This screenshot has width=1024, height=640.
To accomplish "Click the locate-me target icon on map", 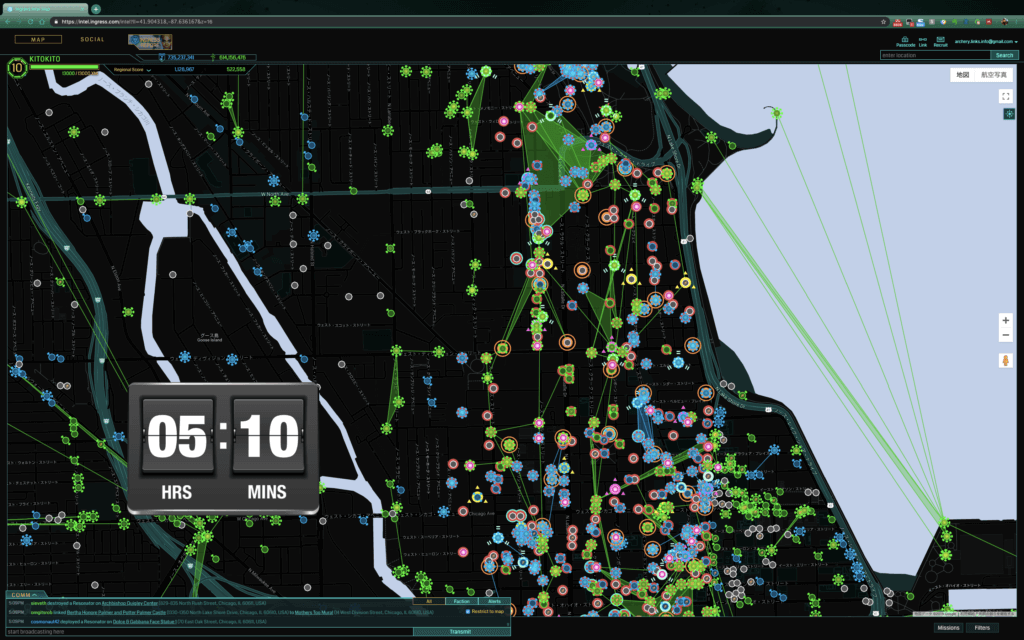I will (1009, 114).
